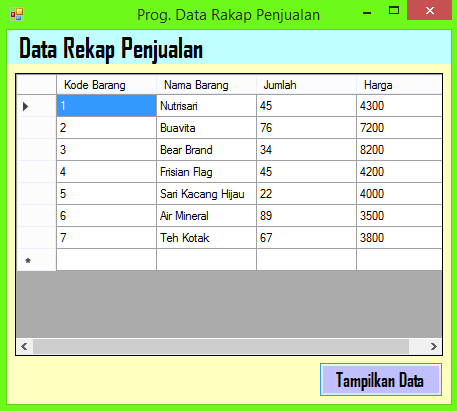Click the Data Rekap Penjualan heading label
457x411 pixels.
coord(111,49)
